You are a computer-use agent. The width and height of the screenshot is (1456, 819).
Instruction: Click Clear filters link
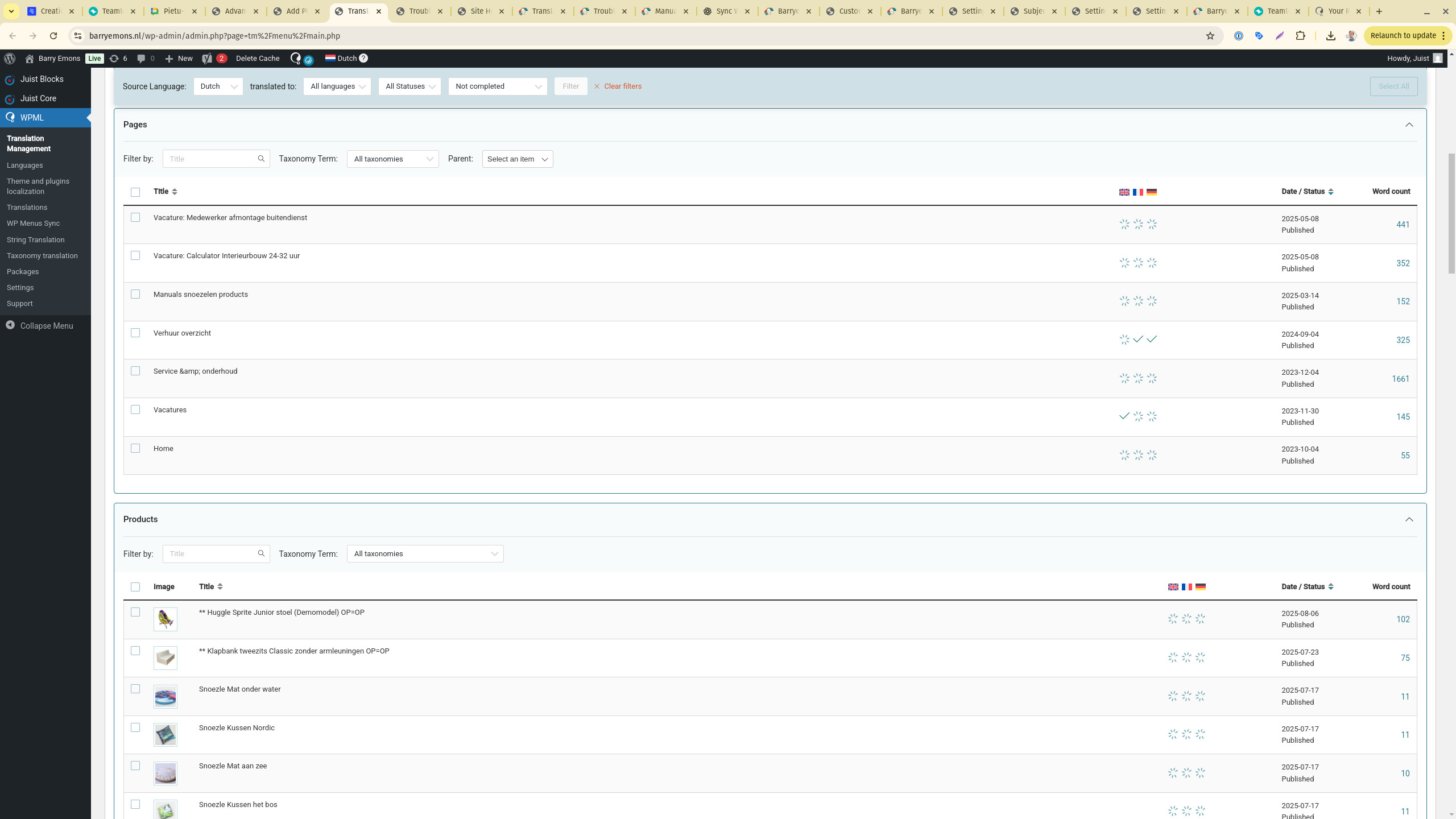pyautogui.click(x=618, y=86)
